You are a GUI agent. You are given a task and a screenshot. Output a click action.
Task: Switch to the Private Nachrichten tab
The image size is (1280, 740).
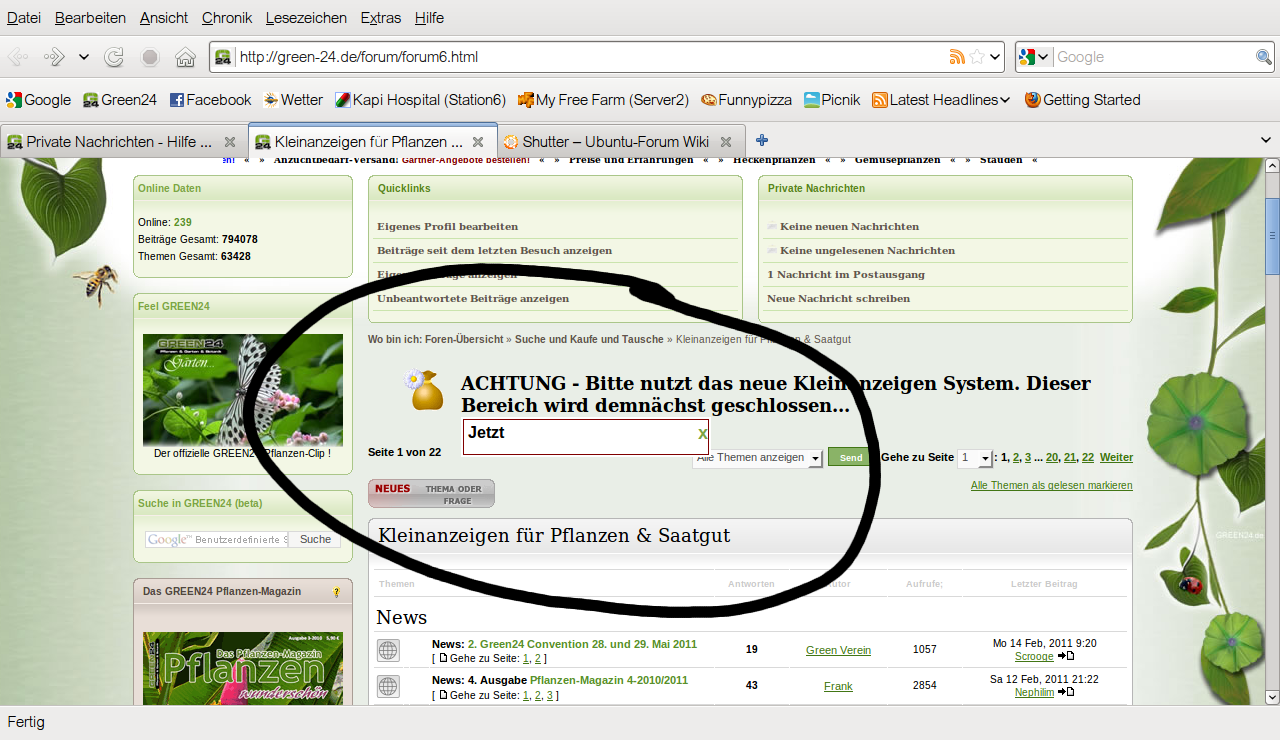click(118, 142)
